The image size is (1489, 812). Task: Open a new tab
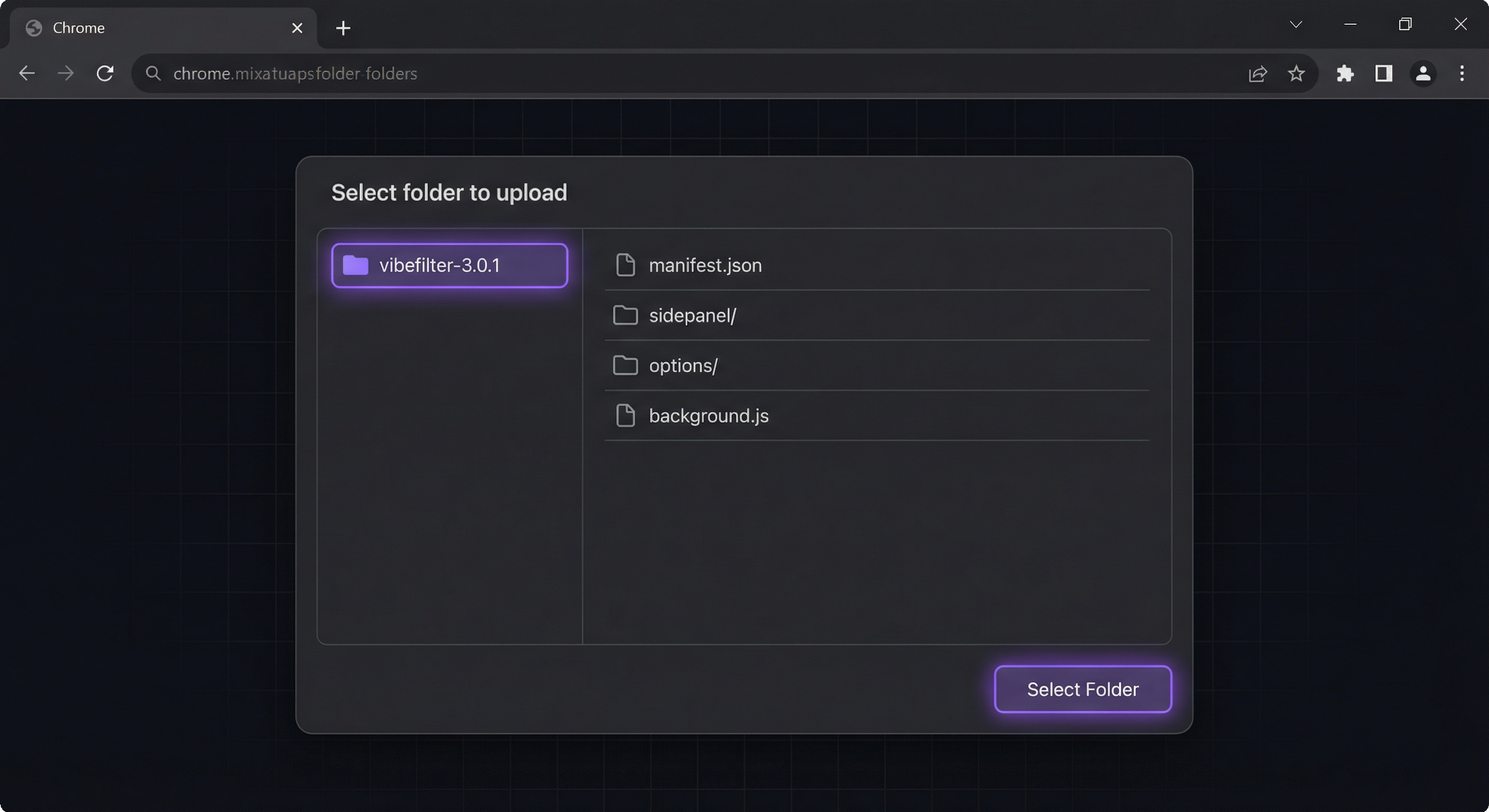(343, 27)
